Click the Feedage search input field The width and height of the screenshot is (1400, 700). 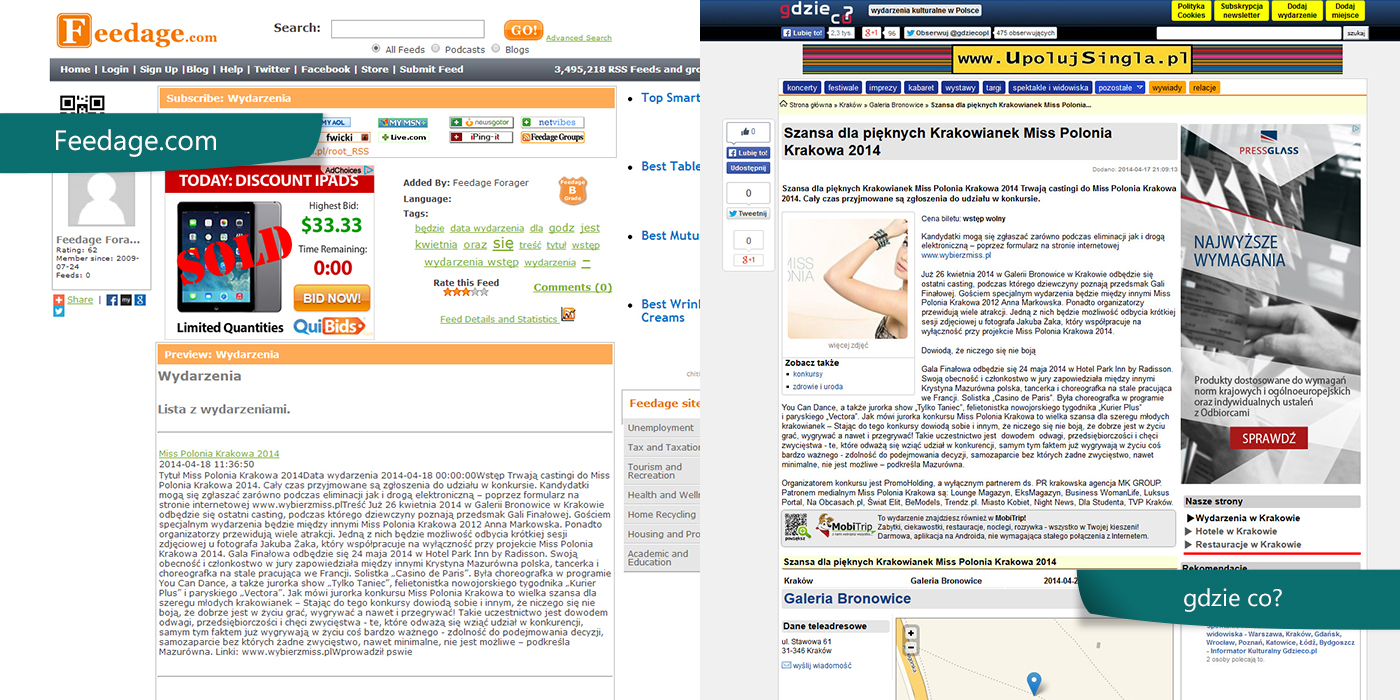click(407, 29)
